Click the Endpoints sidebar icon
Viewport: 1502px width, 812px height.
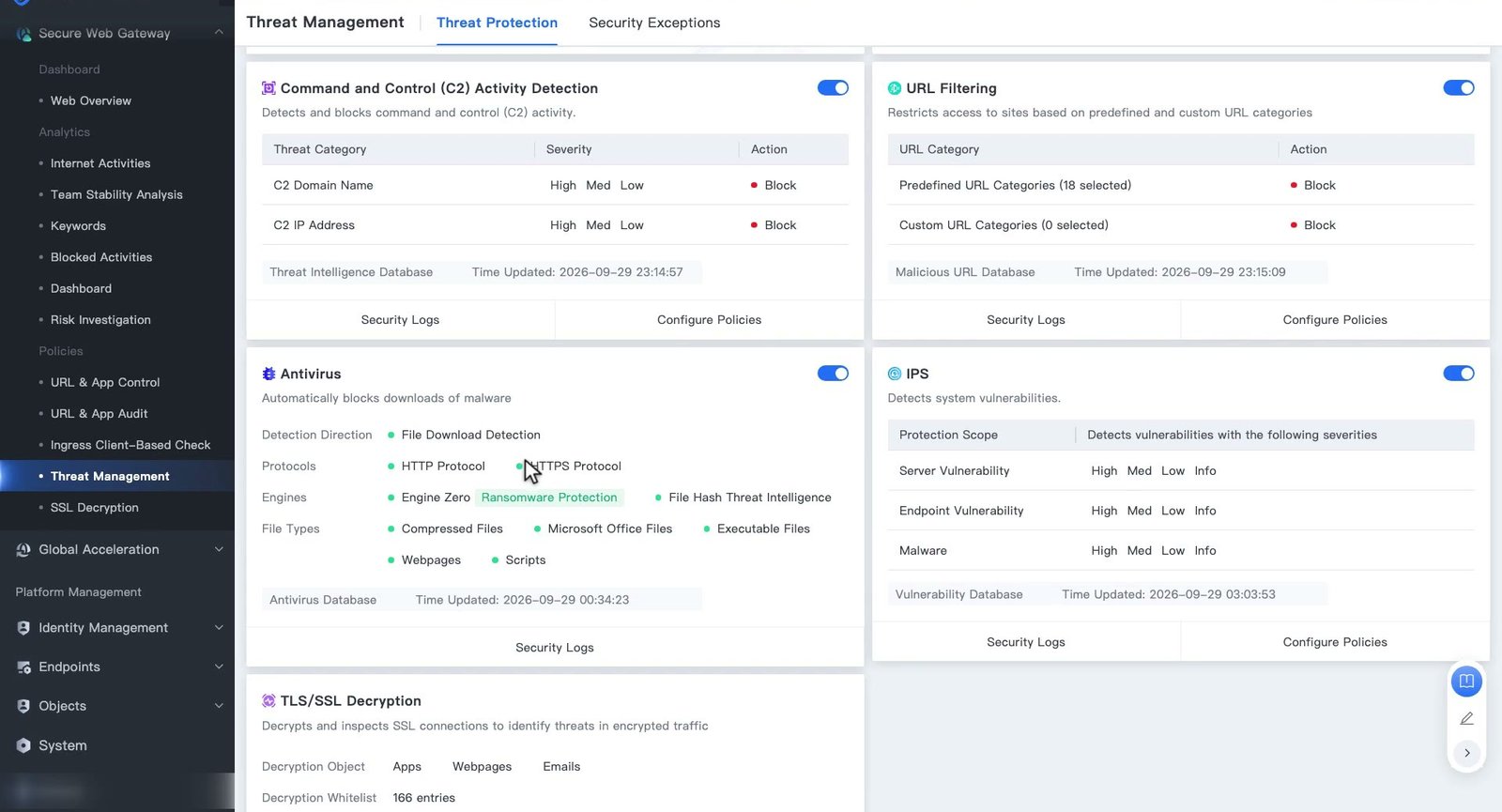pyautogui.click(x=23, y=667)
